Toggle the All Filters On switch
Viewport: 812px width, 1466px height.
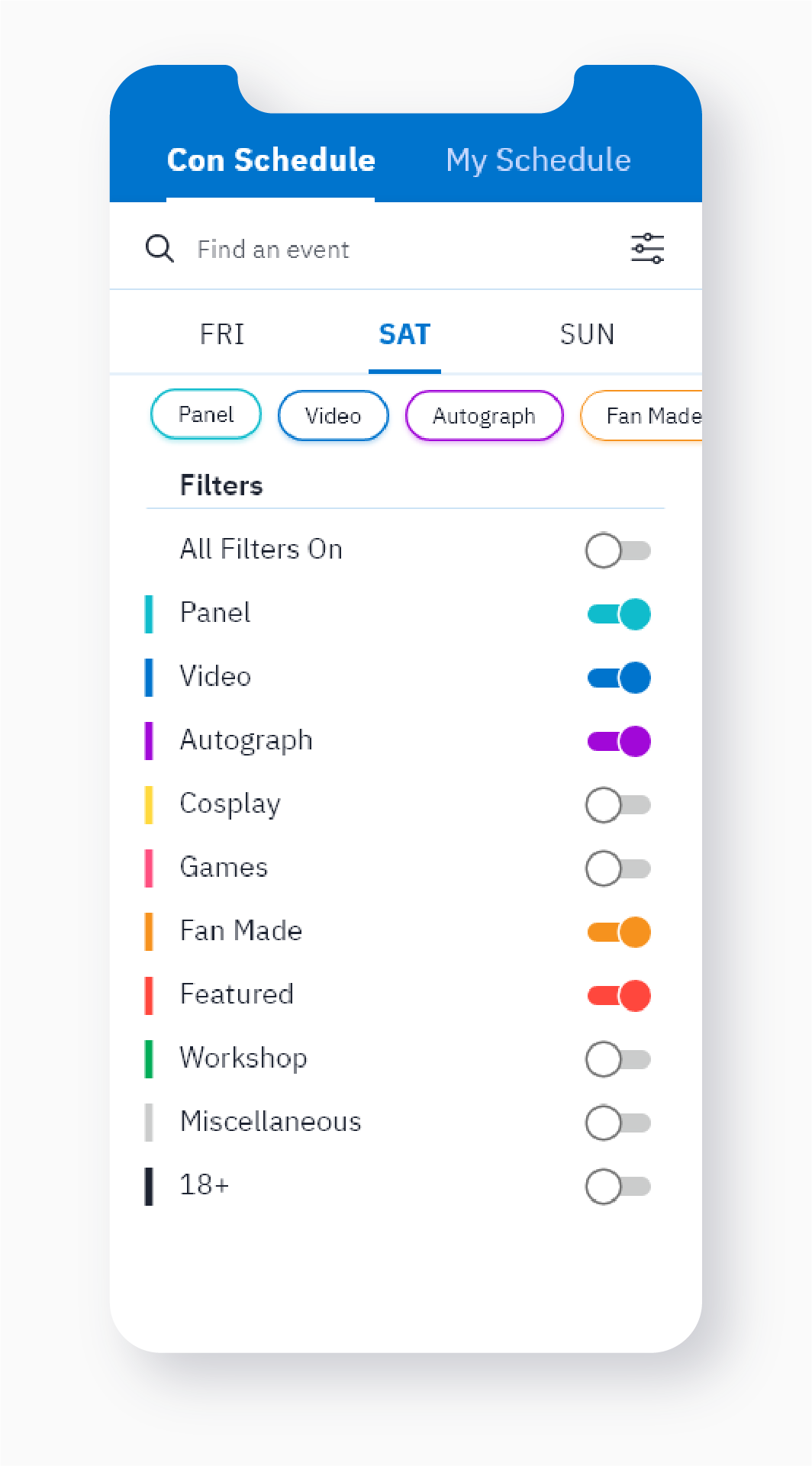tap(618, 550)
